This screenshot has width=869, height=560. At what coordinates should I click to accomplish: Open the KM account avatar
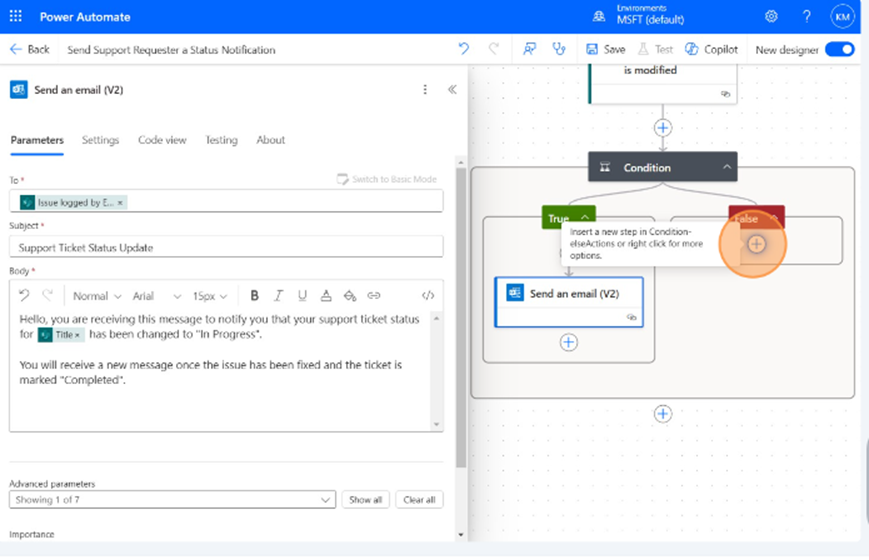coord(842,17)
